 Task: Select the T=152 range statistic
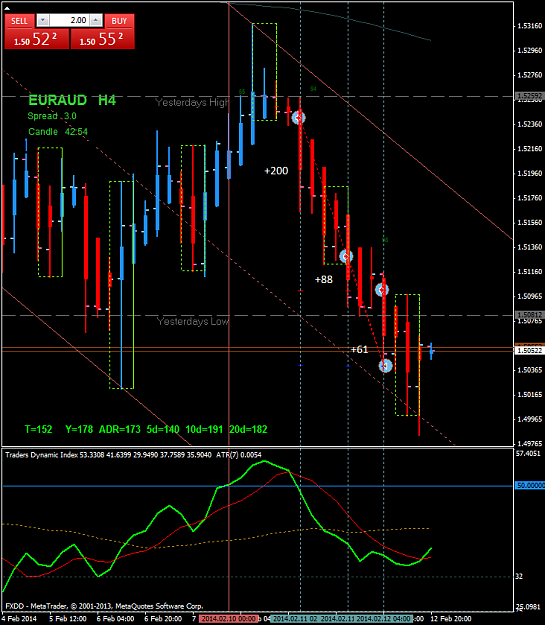[38, 429]
